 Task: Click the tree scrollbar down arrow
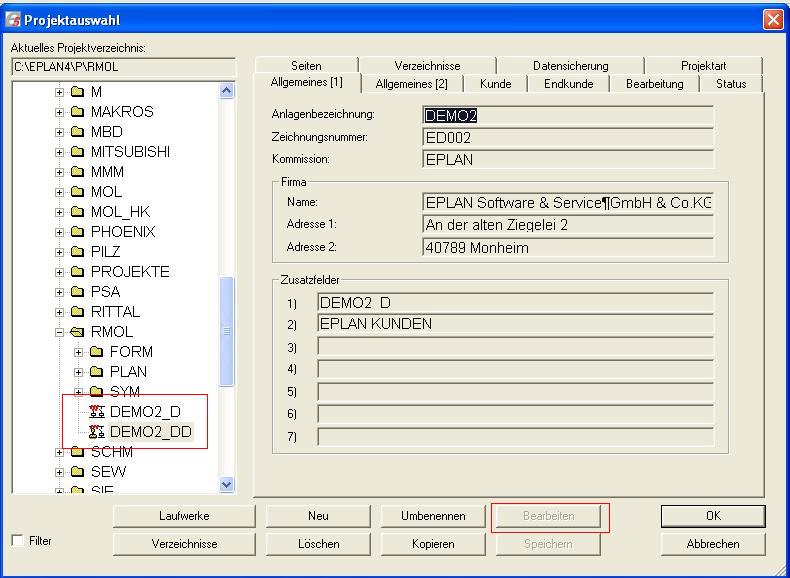pyautogui.click(x=227, y=484)
